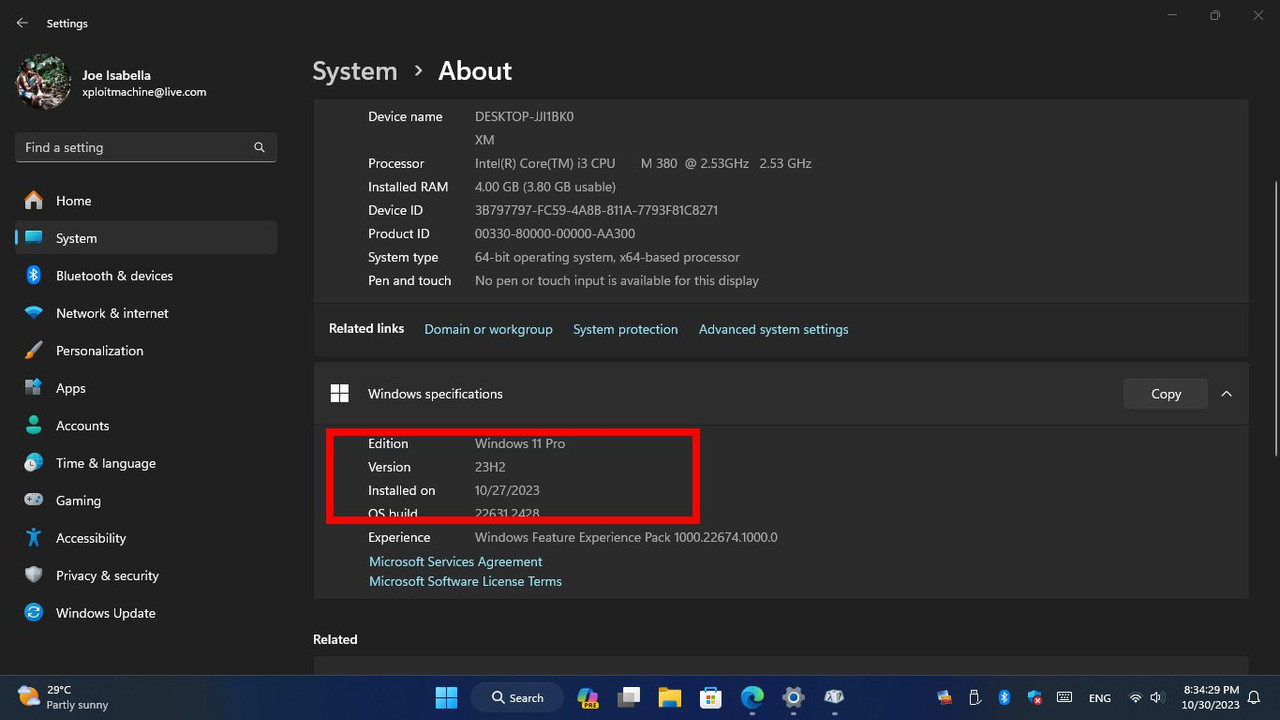This screenshot has width=1280, height=720.
Task: Open Bluetooth & devices settings
Action: point(146,275)
